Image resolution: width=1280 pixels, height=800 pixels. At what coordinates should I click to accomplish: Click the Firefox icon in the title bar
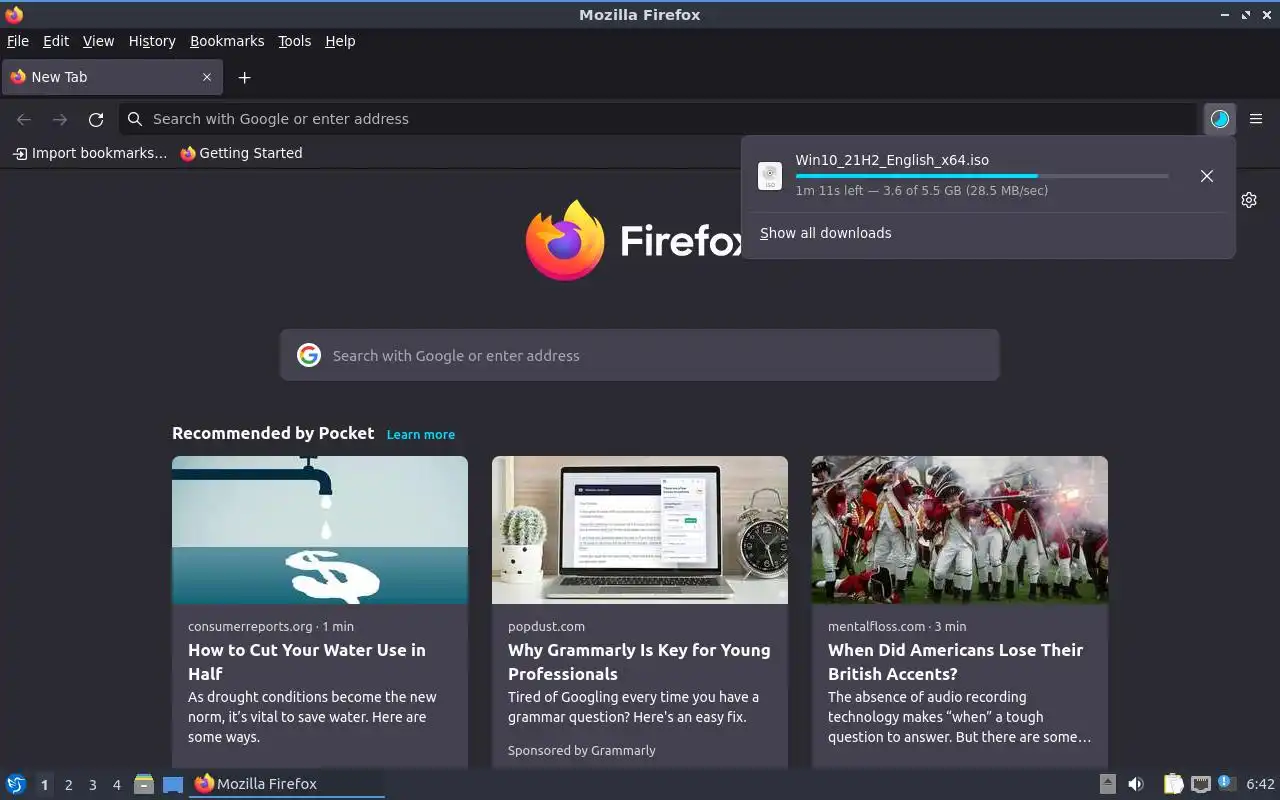[x=14, y=14]
